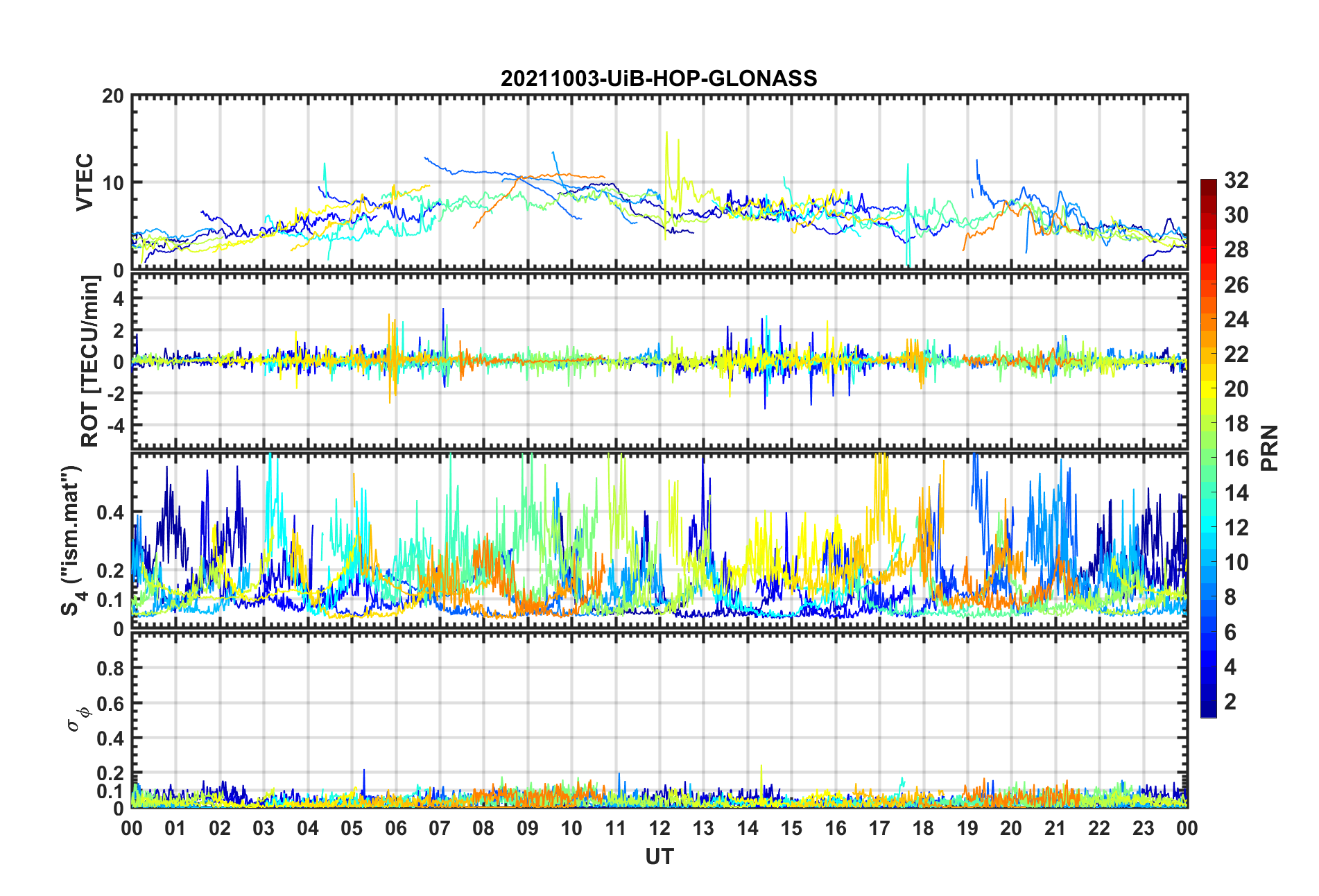Screen dimensions: 1319x896
Task: Click colorbar tick label 6
Action: click(1230, 632)
